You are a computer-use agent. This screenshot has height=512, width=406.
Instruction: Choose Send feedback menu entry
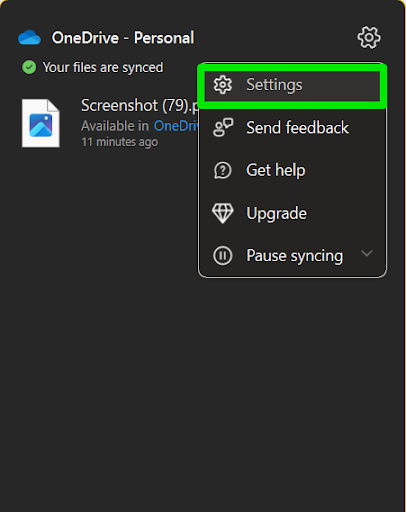click(x=292, y=128)
